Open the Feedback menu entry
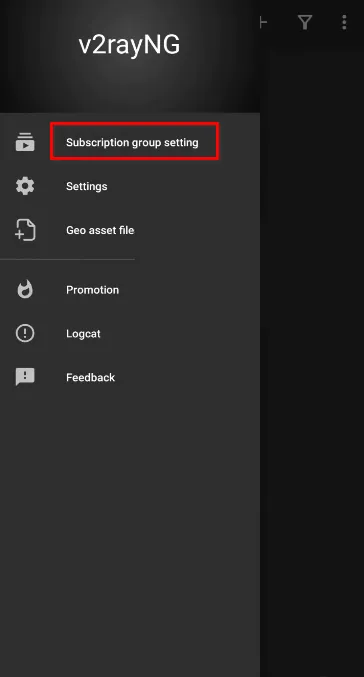The image size is (364, 677). coord(130,377)
